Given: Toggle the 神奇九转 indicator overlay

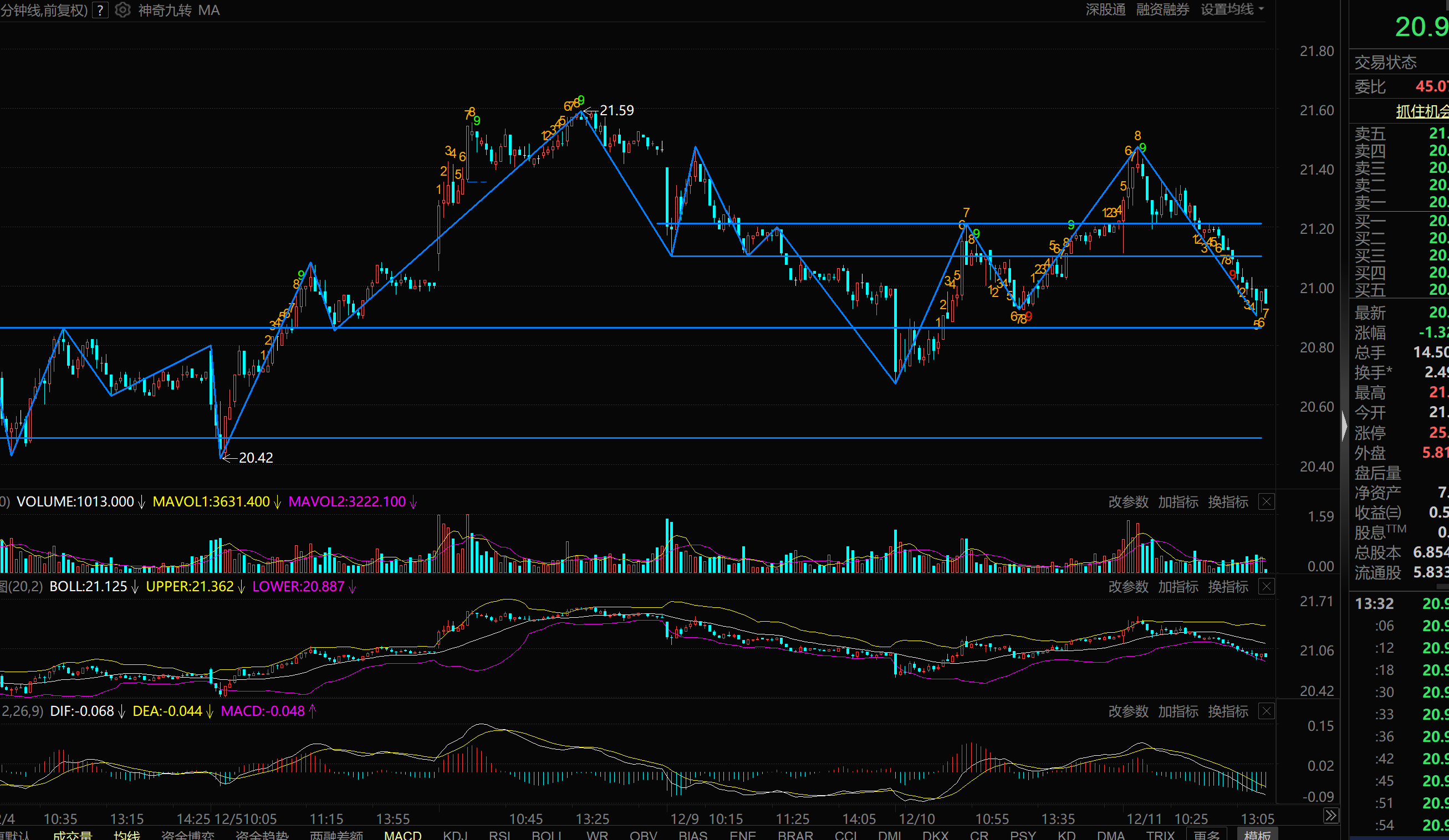Looking at the screenshot, I should click(x=165, y=11).
